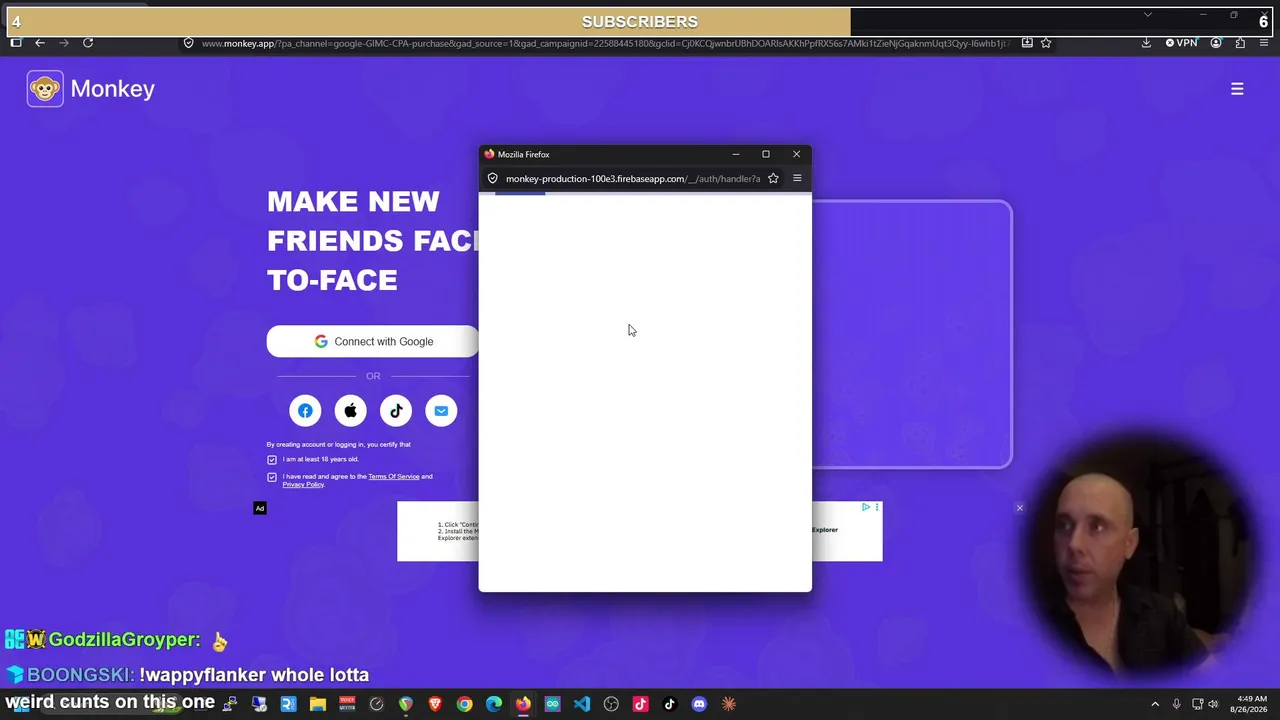
Task: Open Discord from the taskbar
Action: [x=699, y=704]
